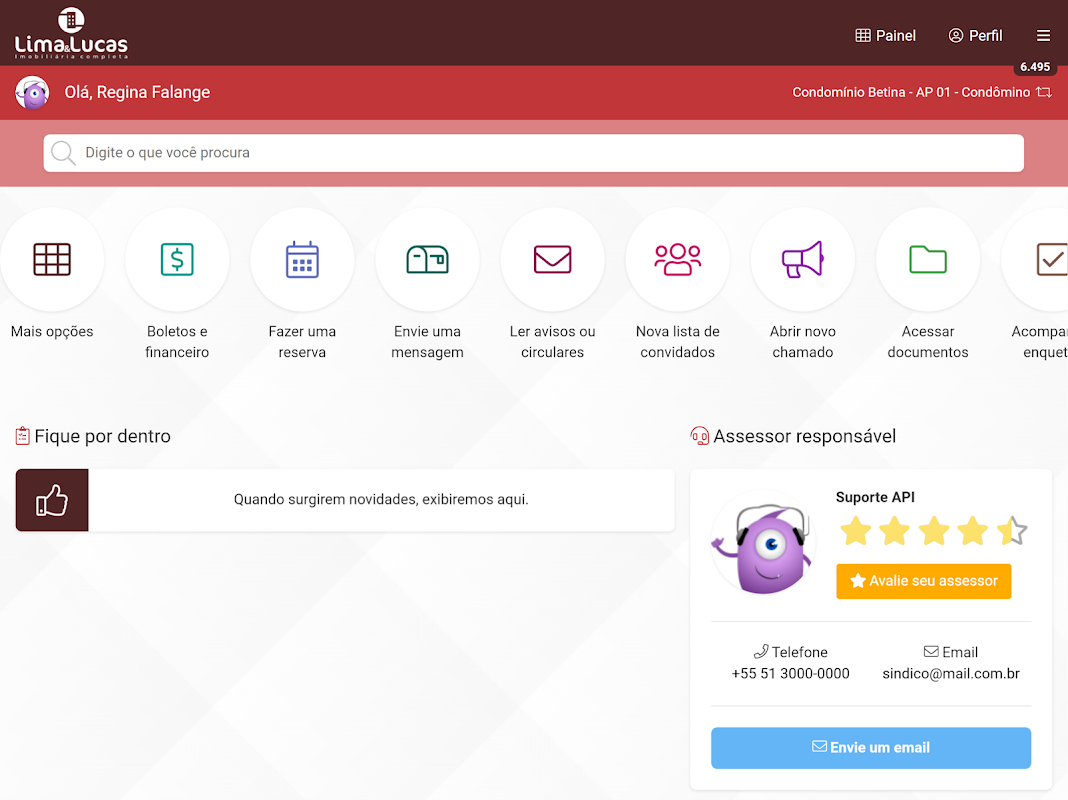The image size is (1068, 800).
Task: Open the Mais opções grid icon
Action: pos(52,259)
